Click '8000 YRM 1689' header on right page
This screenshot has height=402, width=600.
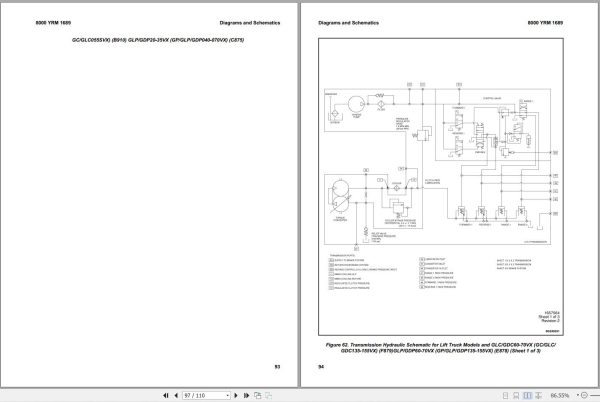(545, 23)
